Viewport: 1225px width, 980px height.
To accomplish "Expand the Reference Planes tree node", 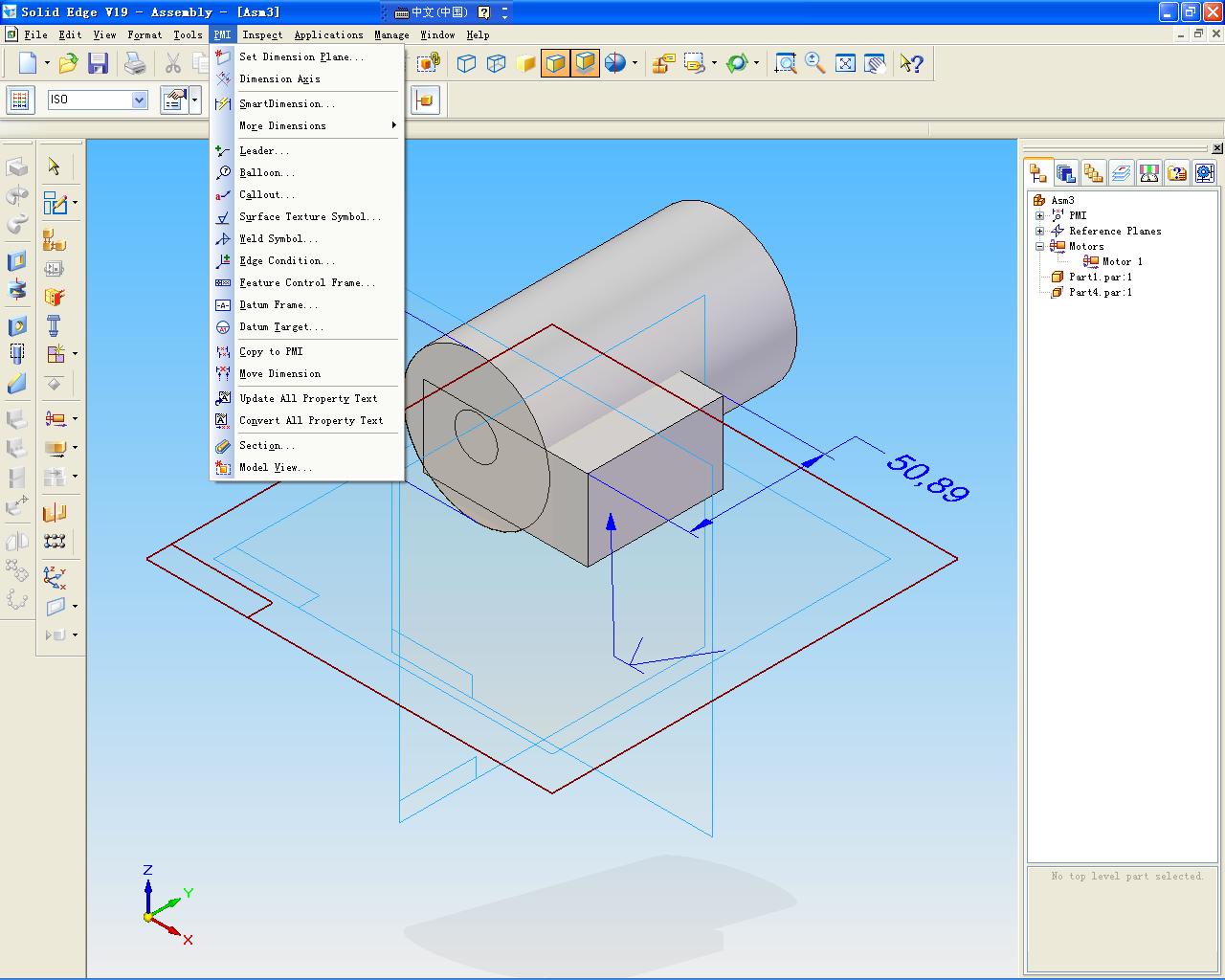I will point(1040,231).
